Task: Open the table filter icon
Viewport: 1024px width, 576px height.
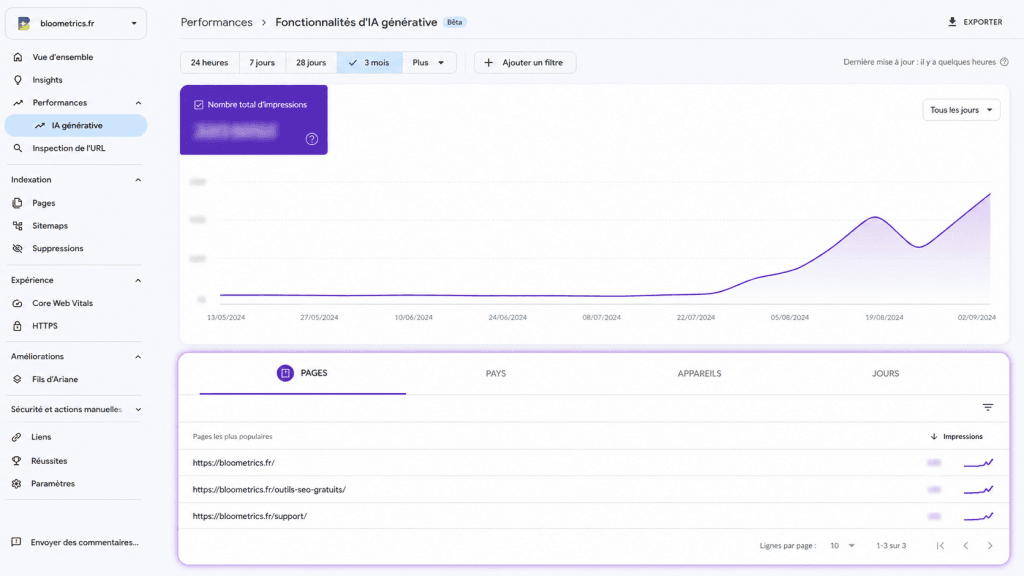Action: tap(987, 408)
